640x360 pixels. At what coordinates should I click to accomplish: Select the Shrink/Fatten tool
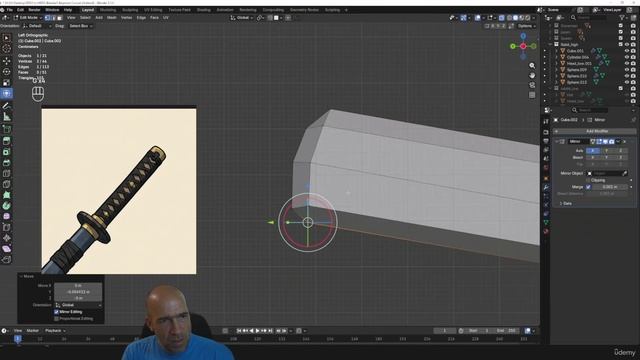pos(7,238)
